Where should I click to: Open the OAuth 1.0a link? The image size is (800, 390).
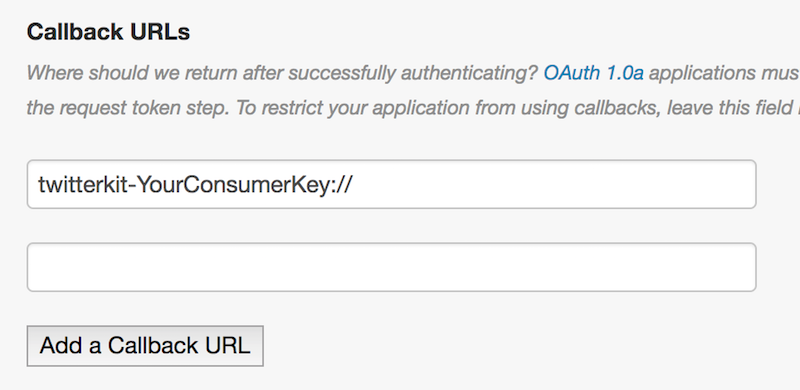[x=593, y=73]
